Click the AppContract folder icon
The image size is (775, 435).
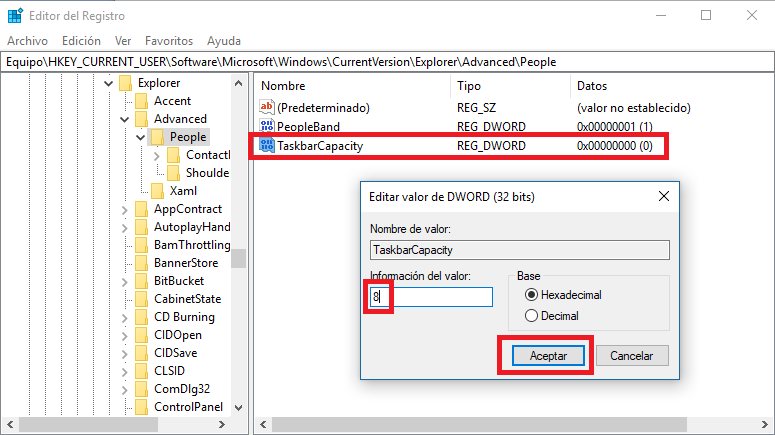pos(141,209)
